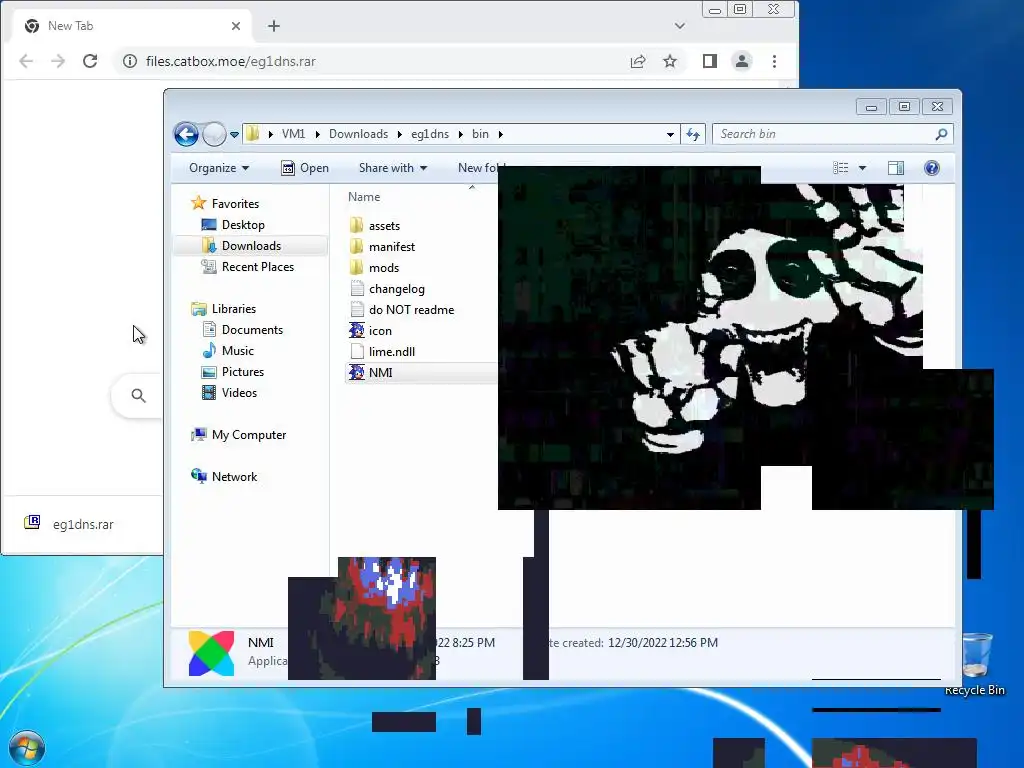The width and height of the screenshot is (1024, 768).
Task: Open Chrome three-dot menu
Action: pyautogui.click(x=775, y=61)
